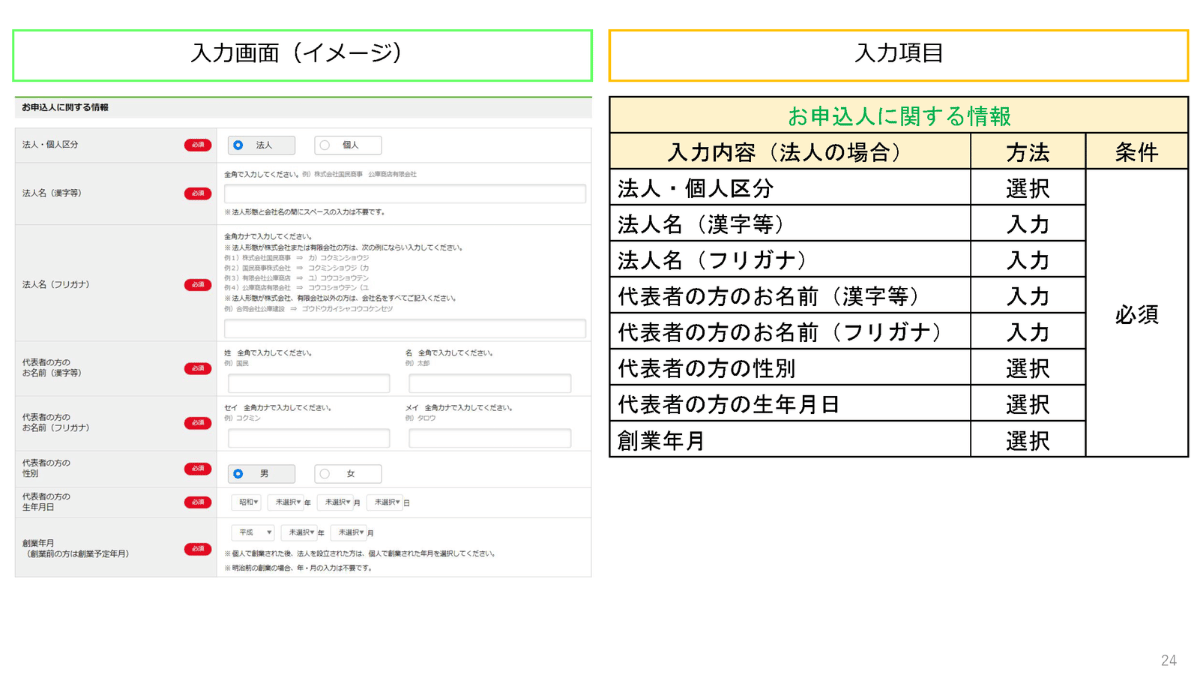Click the table row label 創業年月
The image size is (1200, 675).
click(662, 440)
